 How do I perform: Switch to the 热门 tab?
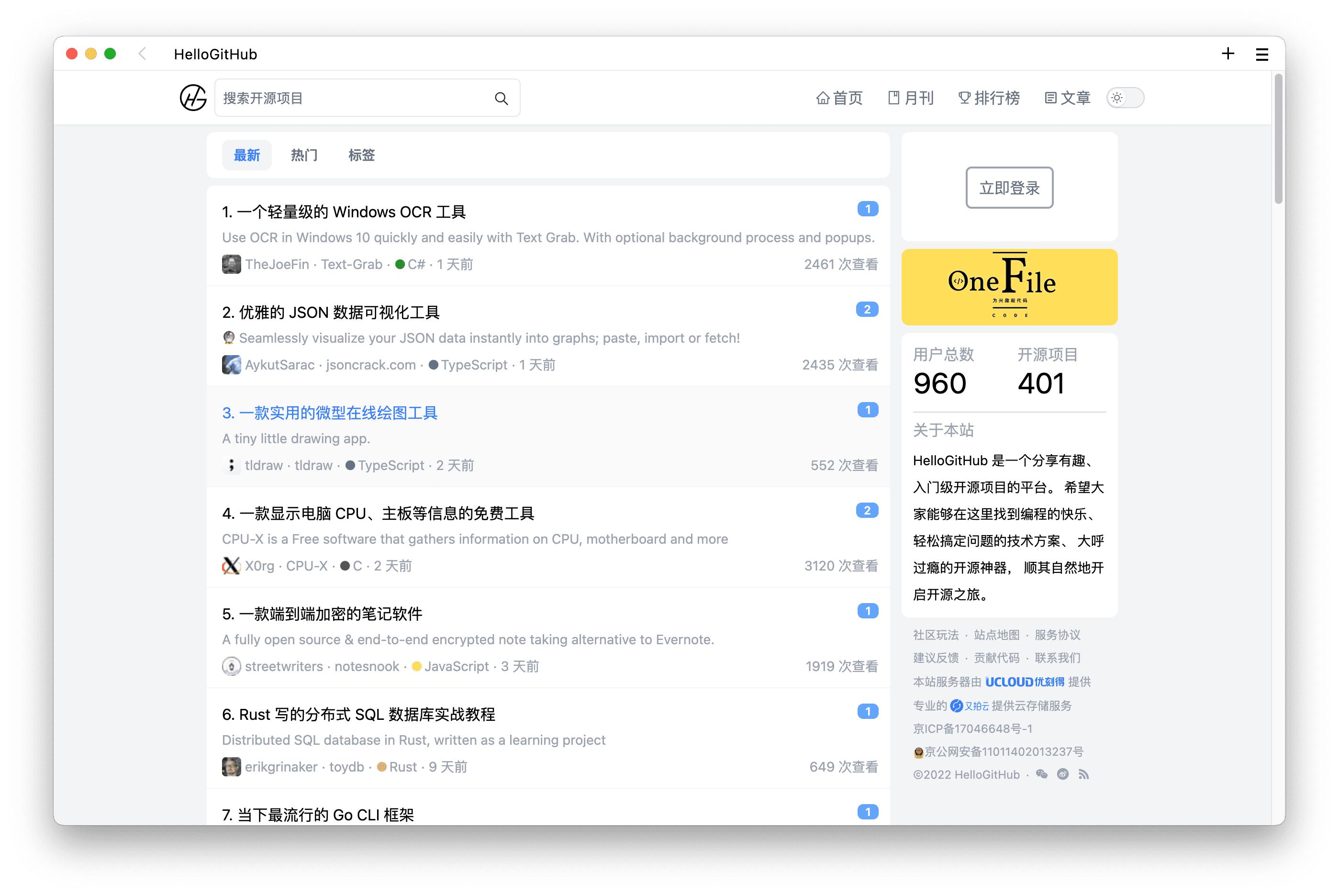pos(303,155)
